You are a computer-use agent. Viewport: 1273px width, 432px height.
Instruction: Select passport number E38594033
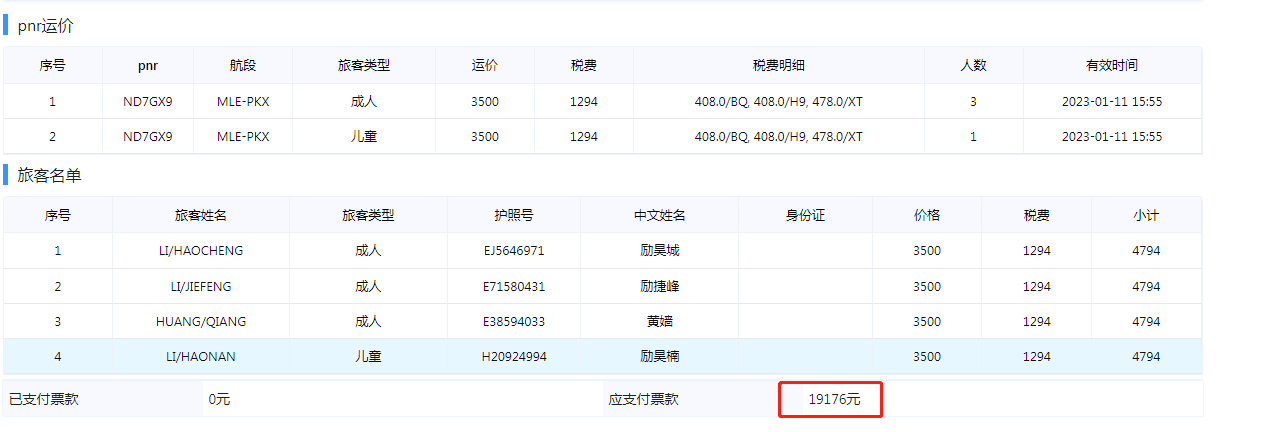pyautogui.click(x=514, y=321)
